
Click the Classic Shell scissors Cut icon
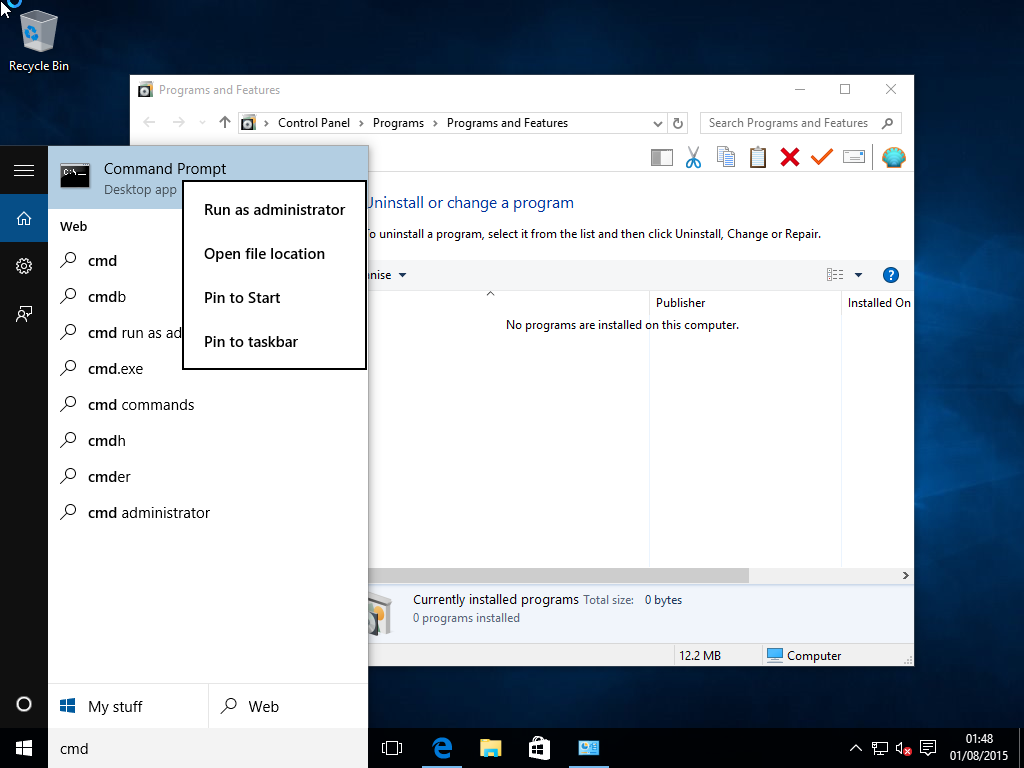point(693,157)
